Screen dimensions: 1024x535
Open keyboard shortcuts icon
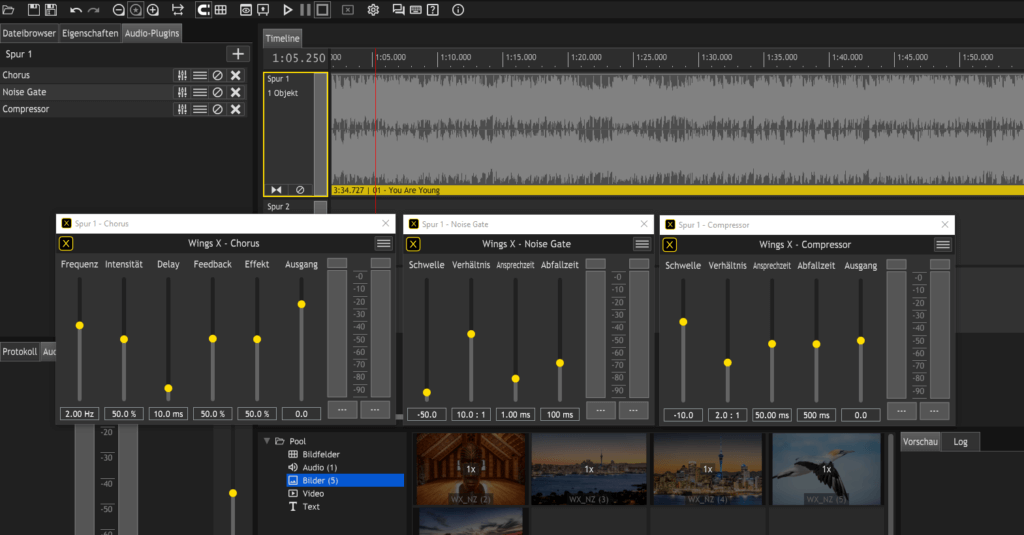tap(415, 10)
